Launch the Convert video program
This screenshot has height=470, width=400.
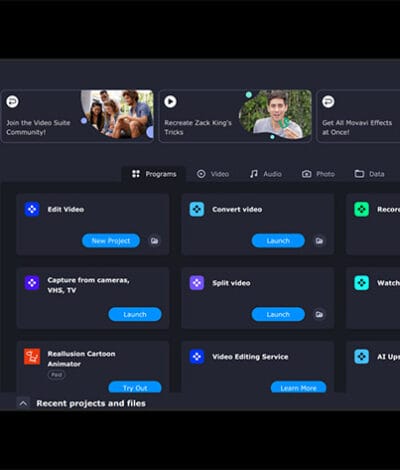click(x=278, y=241)
